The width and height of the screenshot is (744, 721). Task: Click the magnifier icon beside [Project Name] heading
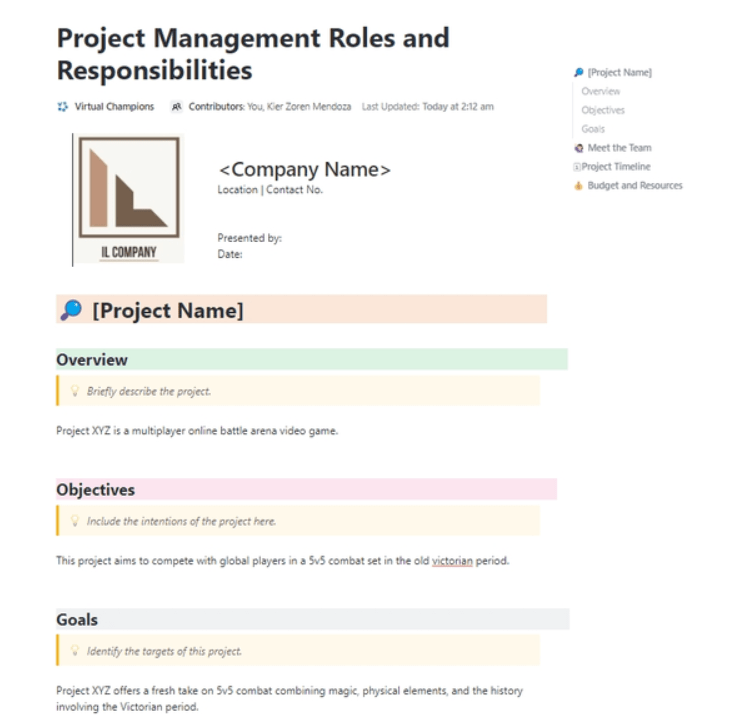pyautogui.click(x=70, y=310)
